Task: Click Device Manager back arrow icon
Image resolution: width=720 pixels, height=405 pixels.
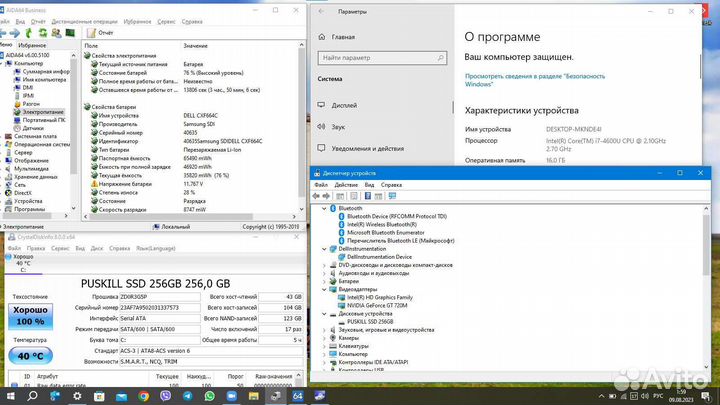Action: click(316, 196)
